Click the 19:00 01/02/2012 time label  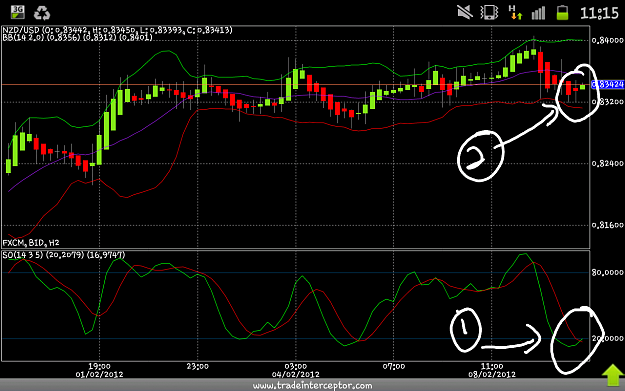[99, 370]
